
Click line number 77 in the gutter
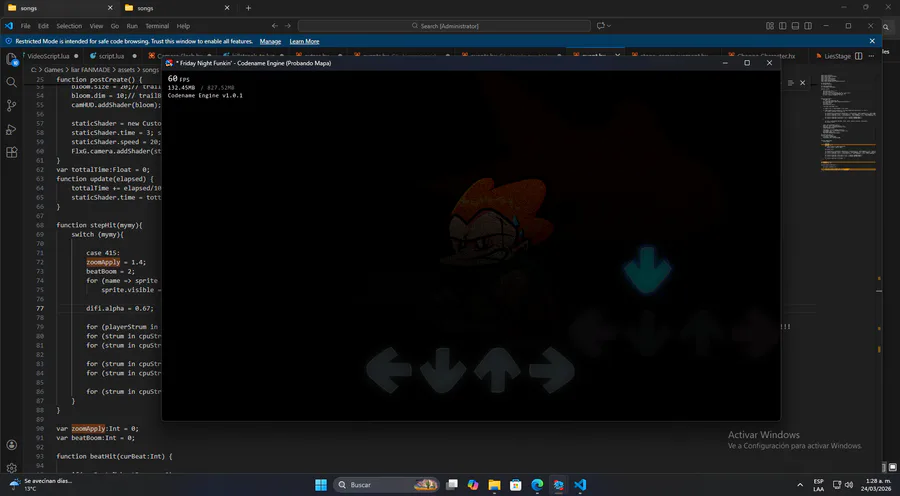[40, 308]
